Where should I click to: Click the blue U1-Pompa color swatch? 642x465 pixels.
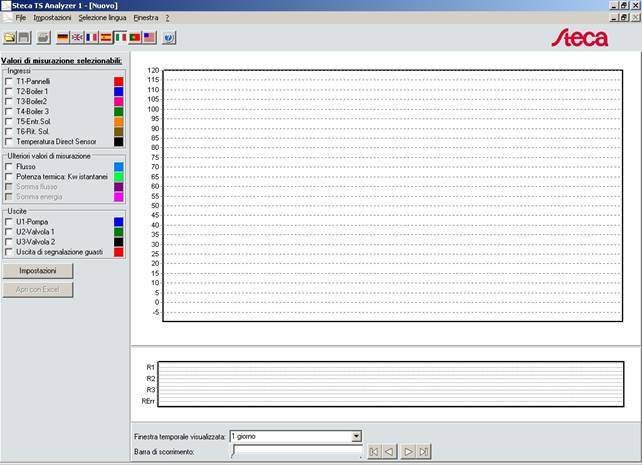[118, 222]
